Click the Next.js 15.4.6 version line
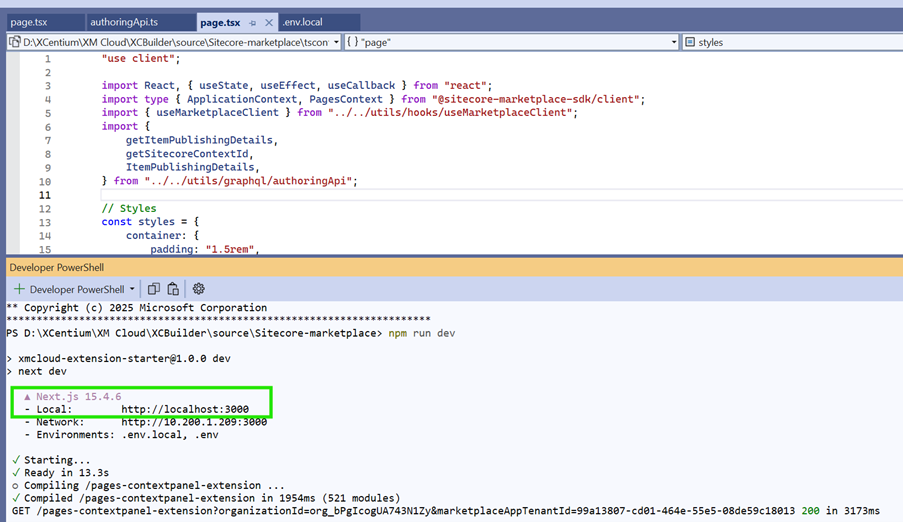 [x=73, y=396]
